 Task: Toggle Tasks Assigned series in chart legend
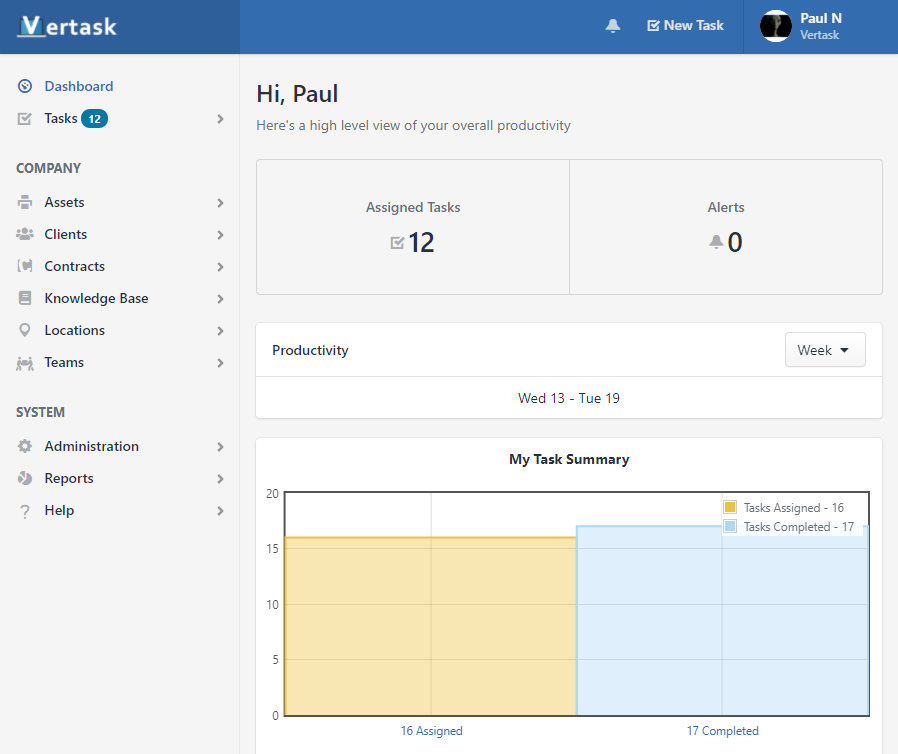[x=784, y=508]
